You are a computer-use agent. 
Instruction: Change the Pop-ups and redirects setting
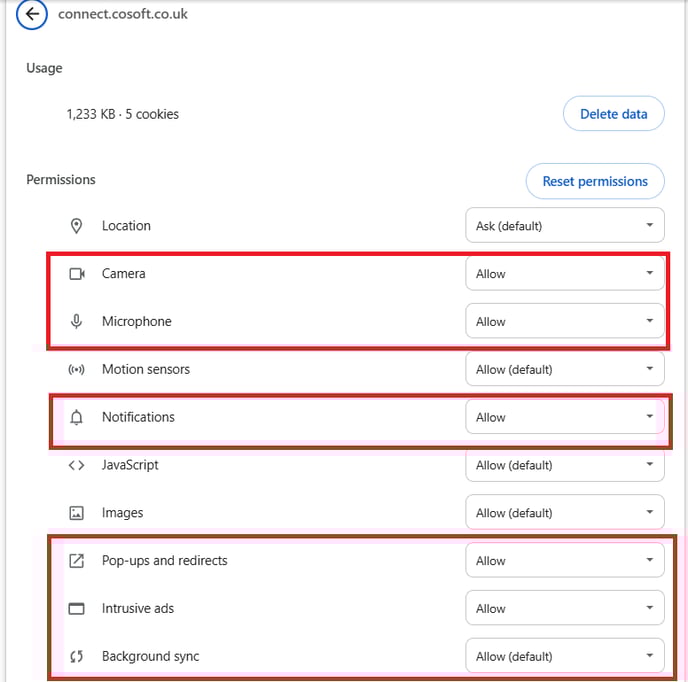(x=565, y=560)
